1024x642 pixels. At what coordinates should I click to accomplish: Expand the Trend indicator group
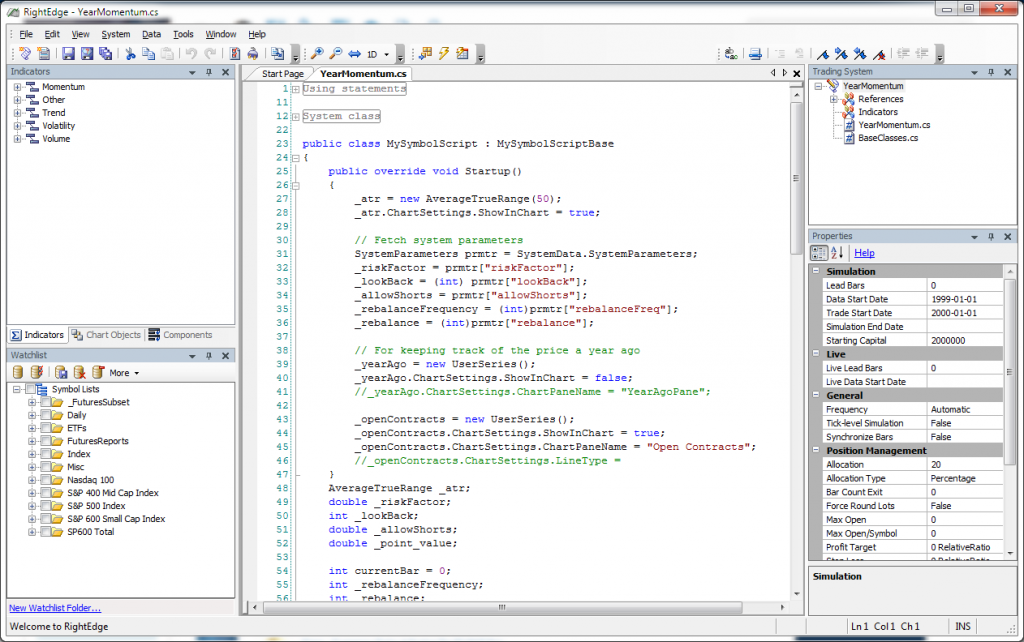click(17, 113)
